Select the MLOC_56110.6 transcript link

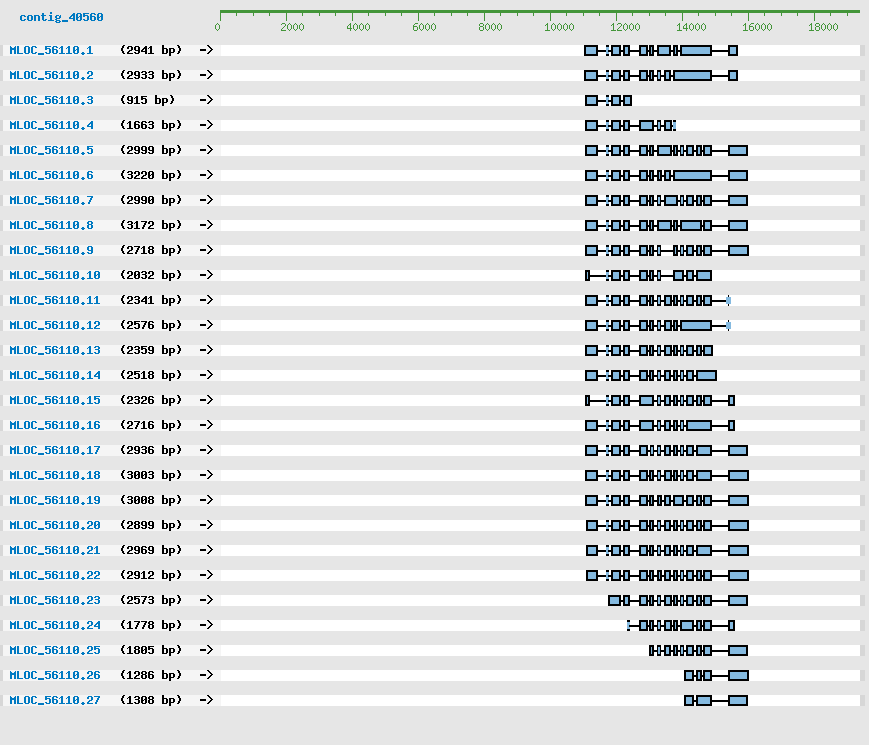pyautogui.click(x=51, y=175)
